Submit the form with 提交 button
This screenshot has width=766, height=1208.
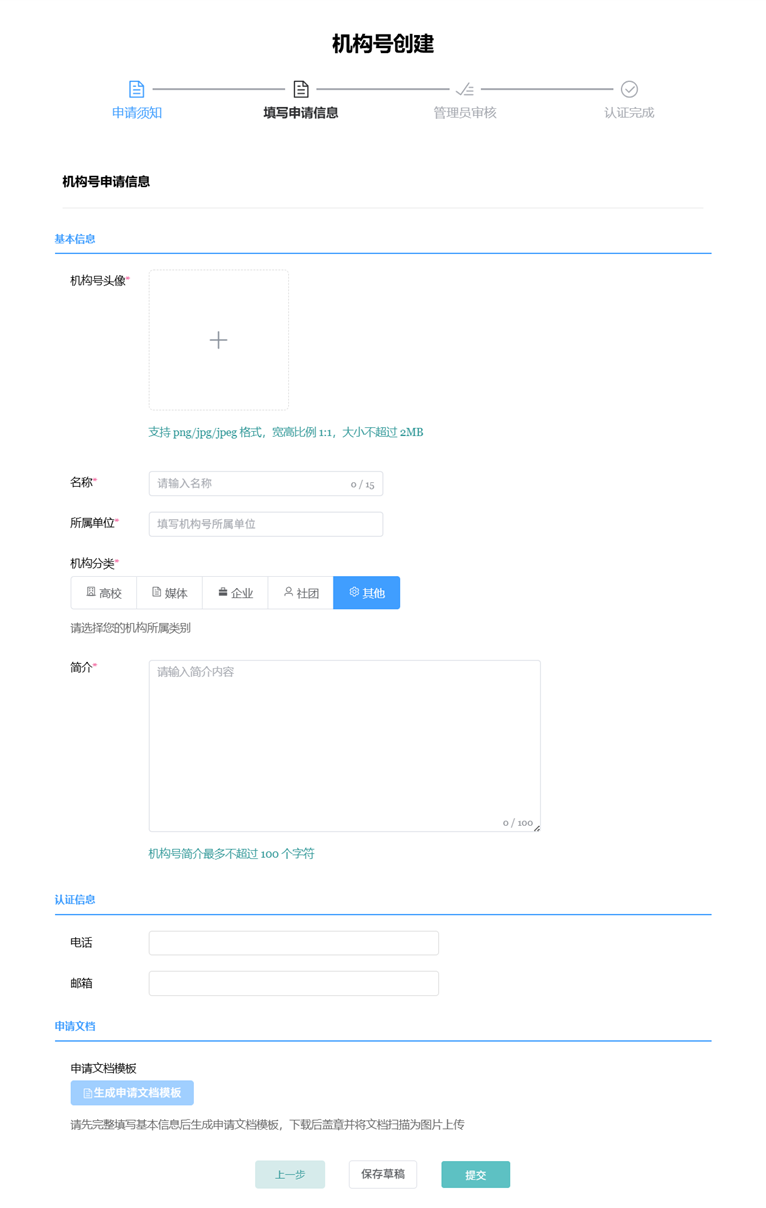[x=476, y=1175]
